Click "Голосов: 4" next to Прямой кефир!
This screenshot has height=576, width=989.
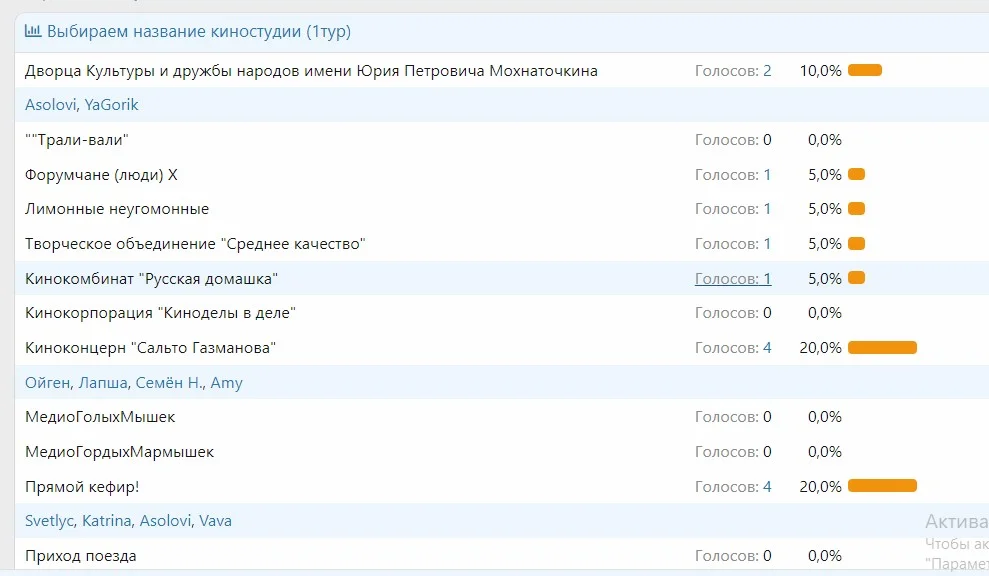click(732, 486)
